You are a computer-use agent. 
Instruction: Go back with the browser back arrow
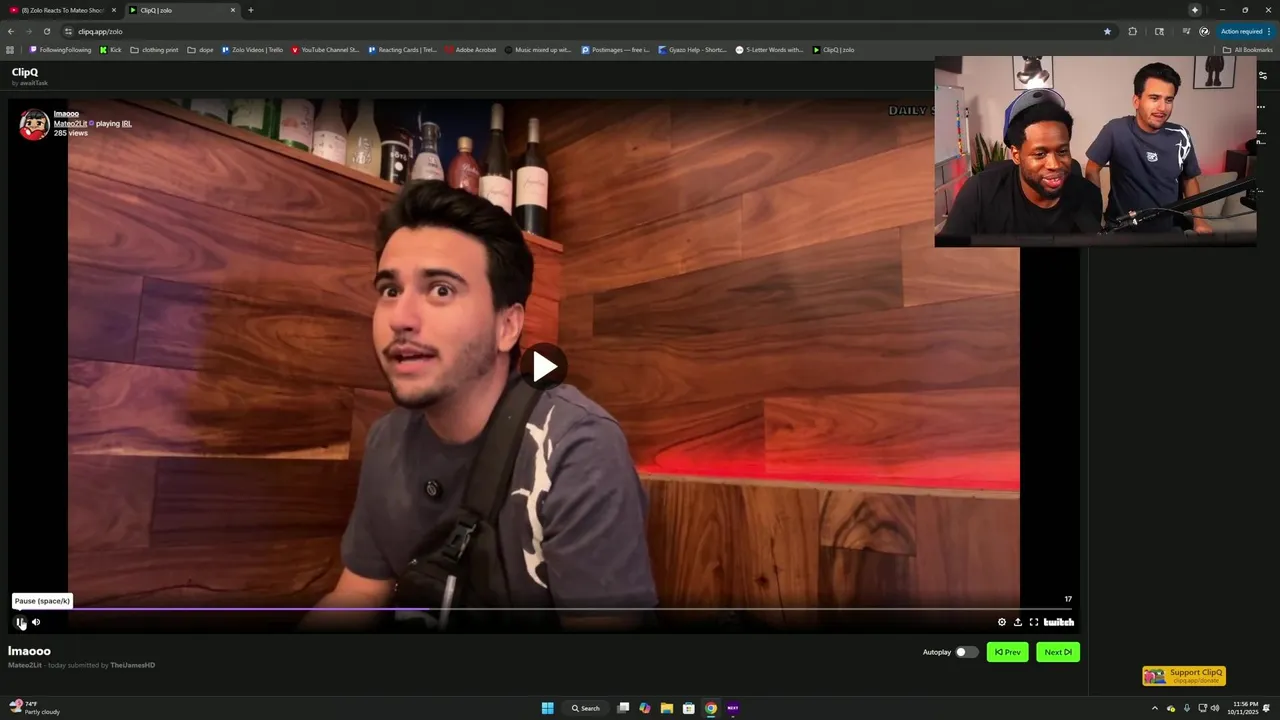(11, 31)
